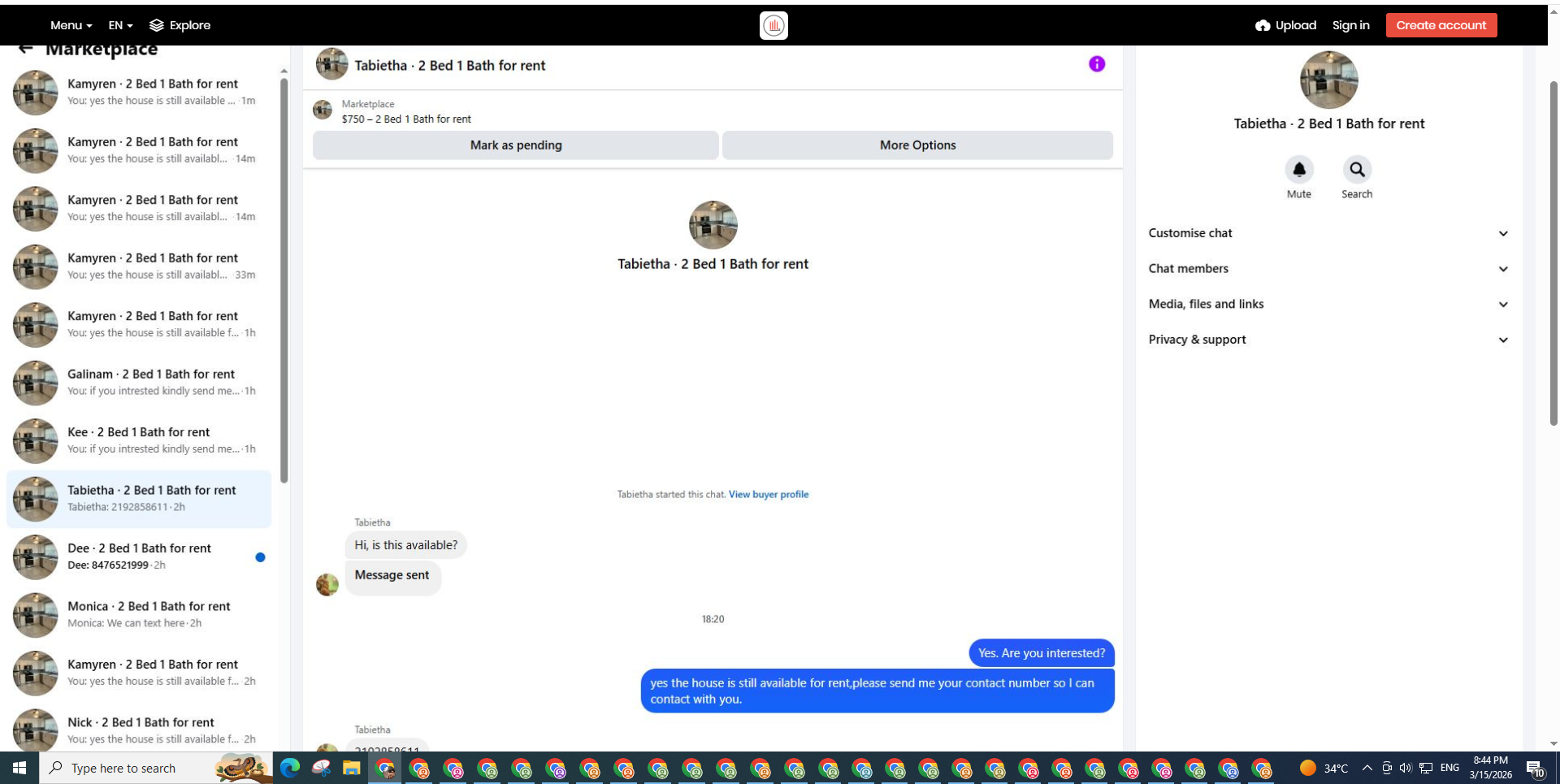This screenshot has width=1560, height=784.
Task: Open the Windows notification center
Action: 1535,768
